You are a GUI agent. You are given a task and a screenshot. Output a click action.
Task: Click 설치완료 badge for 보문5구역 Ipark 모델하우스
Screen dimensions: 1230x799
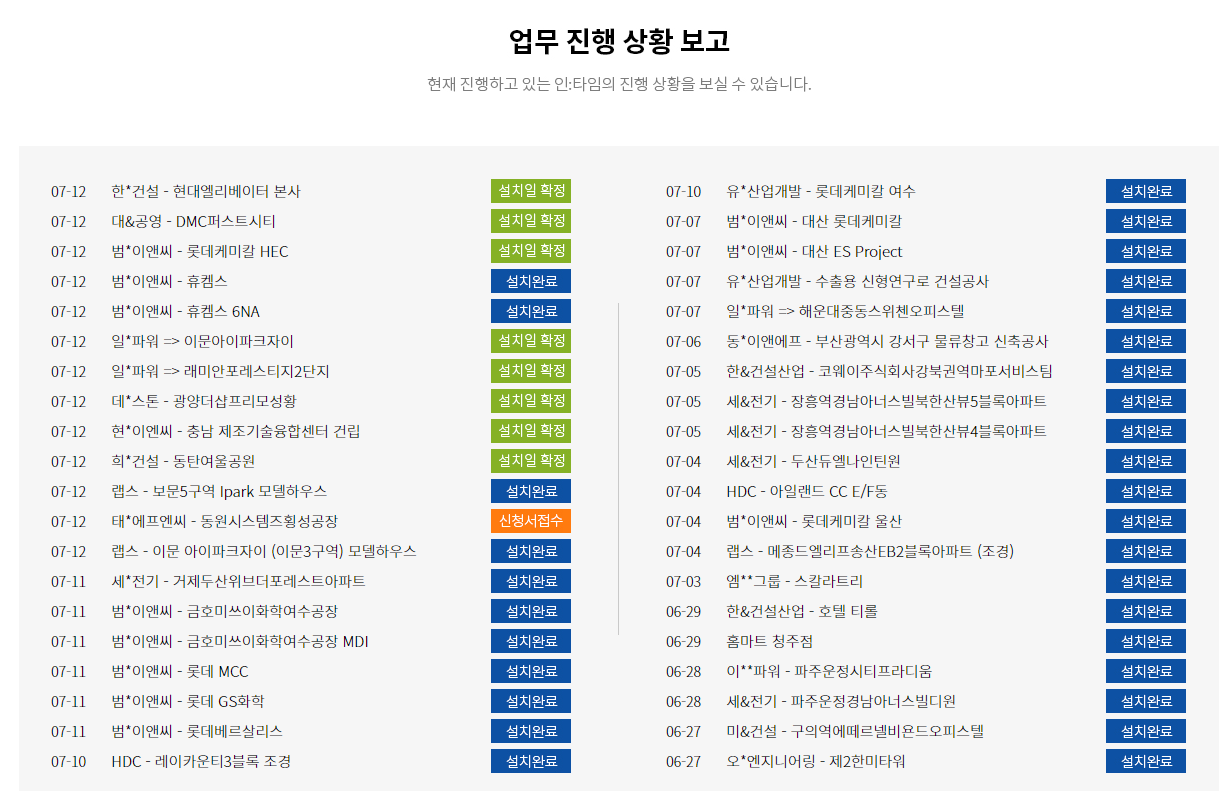pyautogui.click(x=531, y=491)
